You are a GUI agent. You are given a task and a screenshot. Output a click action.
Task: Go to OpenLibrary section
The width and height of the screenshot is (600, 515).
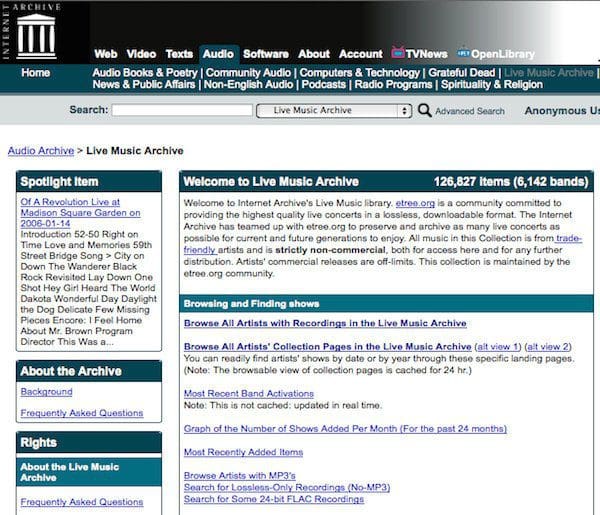(x=503, y=54)
